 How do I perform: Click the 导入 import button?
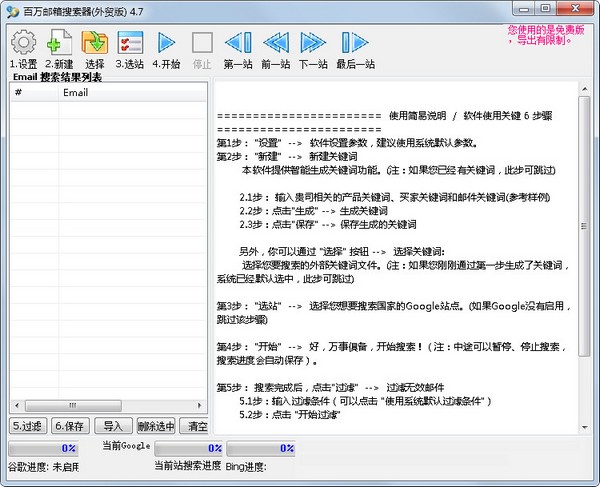[x=113, y=426]
